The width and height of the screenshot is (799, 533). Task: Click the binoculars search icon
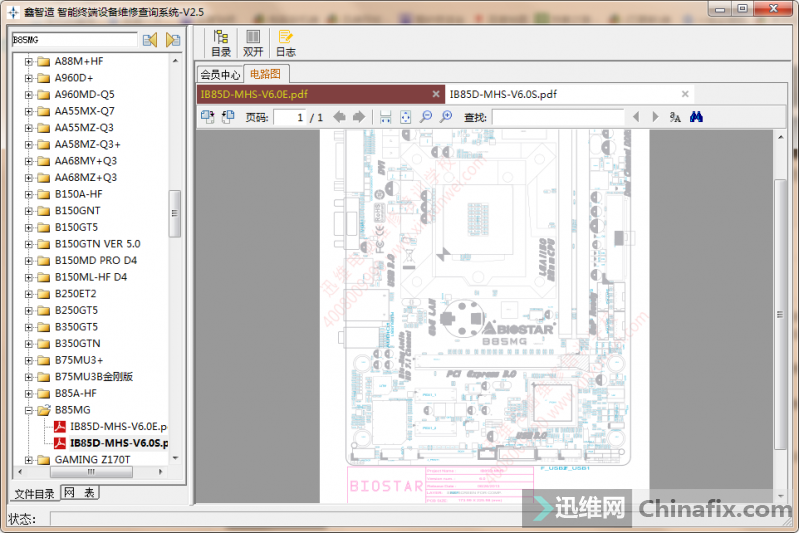[x=696, y=117]
